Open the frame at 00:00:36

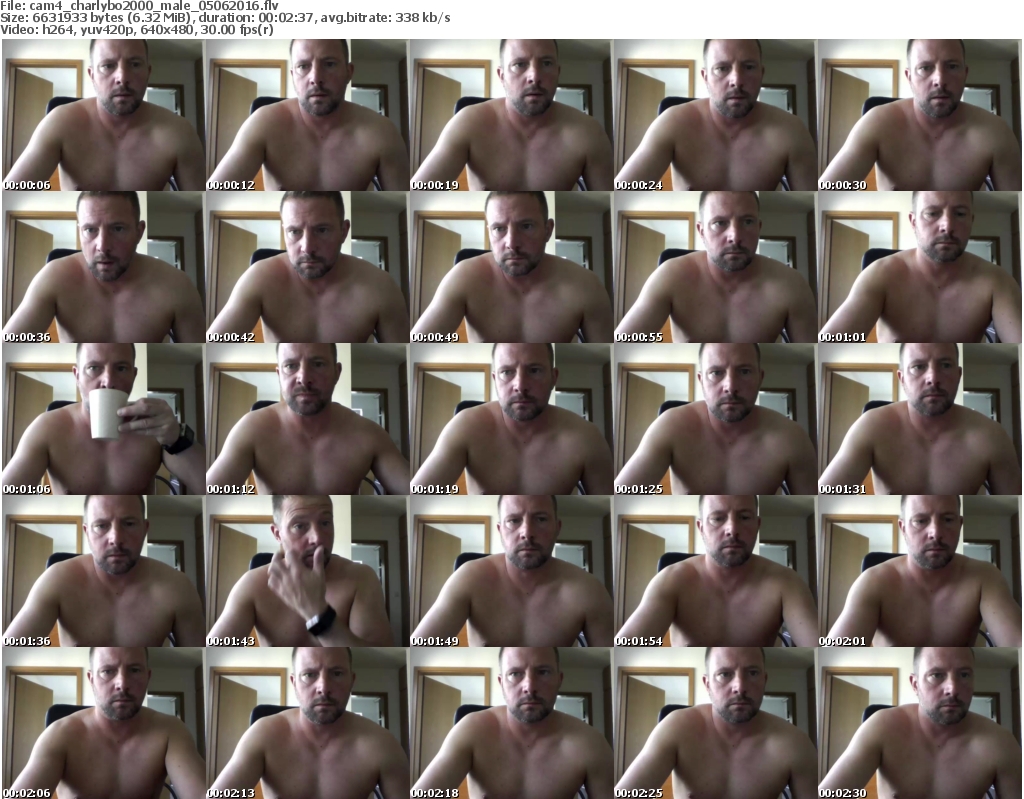click(103, 267)
